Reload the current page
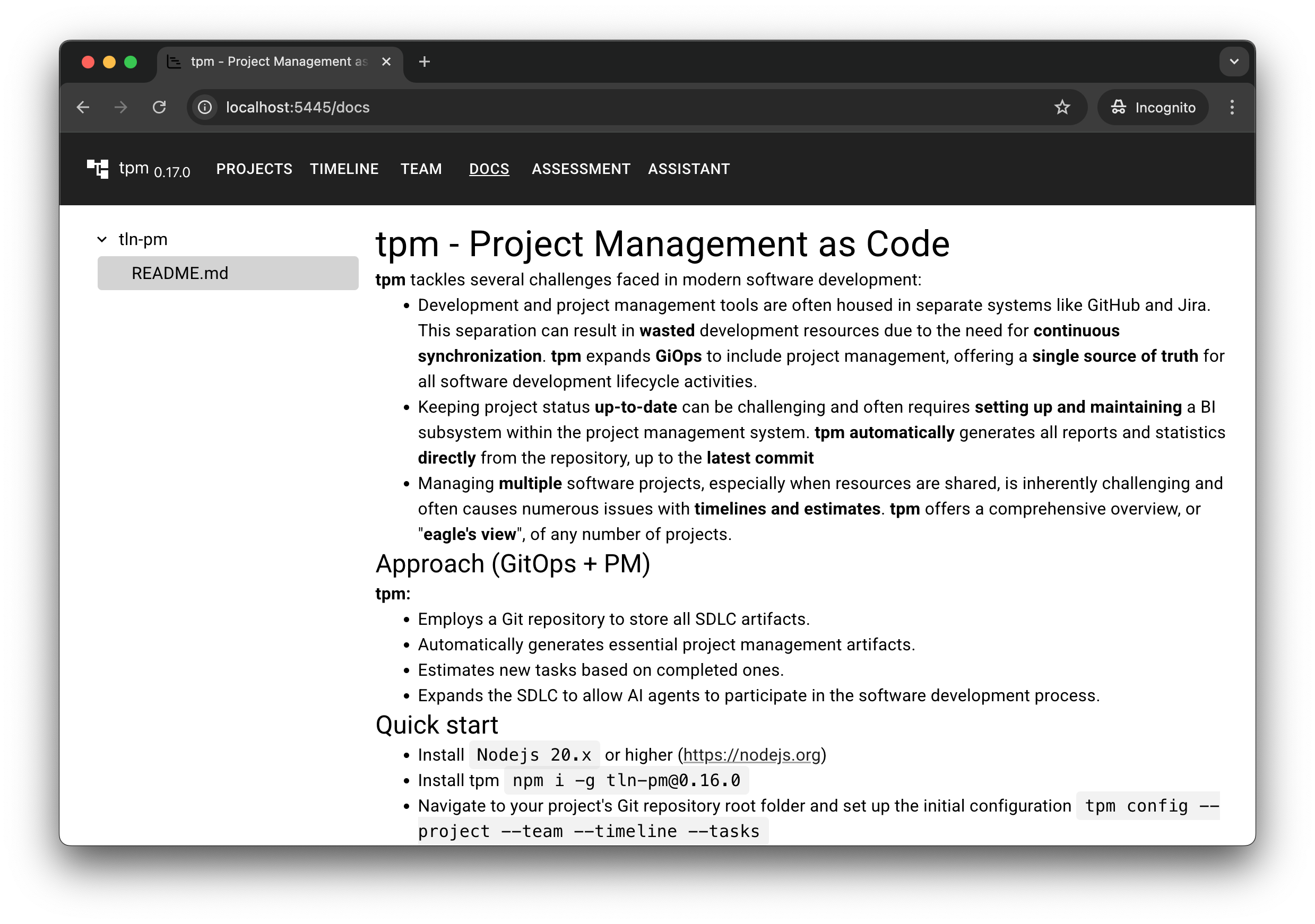The height and width of the screenshot is (924, 1315). coord(159,107)
